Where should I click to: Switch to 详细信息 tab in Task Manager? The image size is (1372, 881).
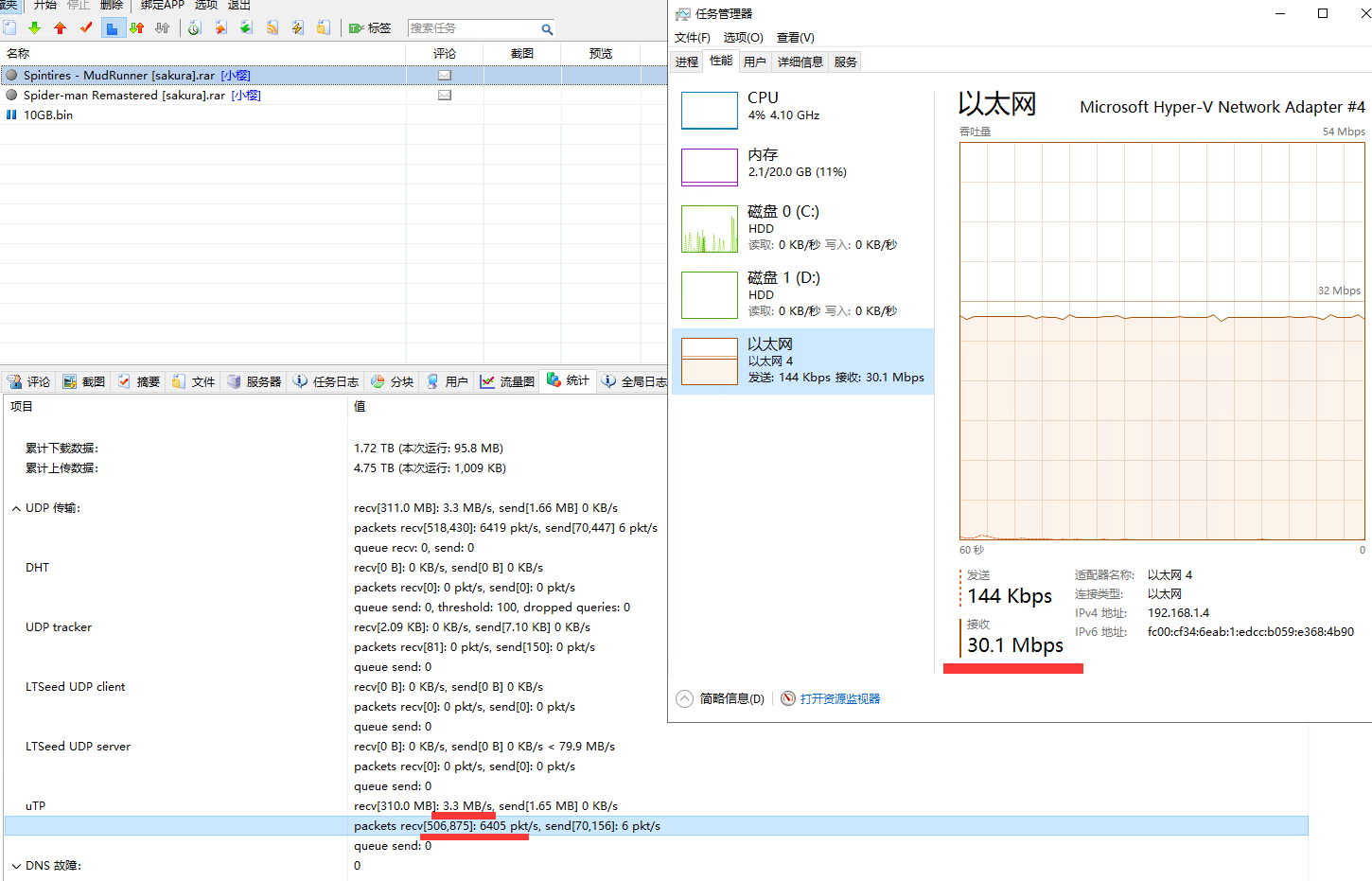(800, 62)
